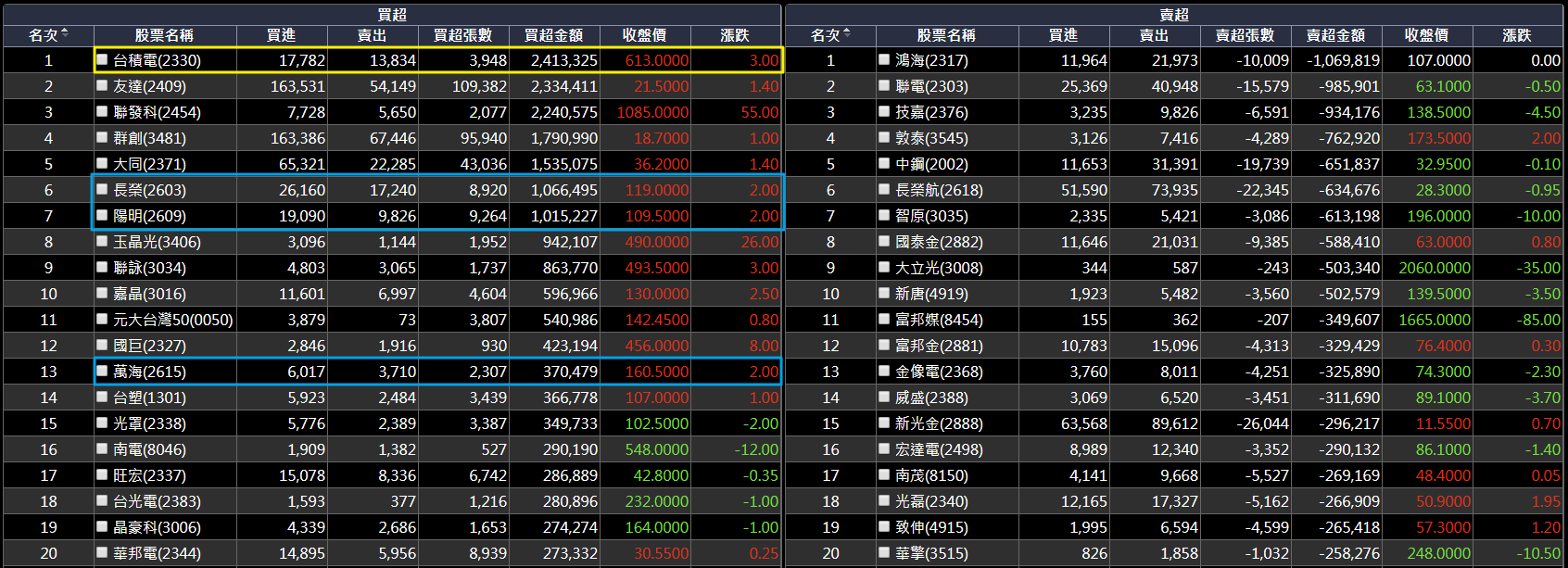Open stock 大同(2371)
The image size is (1568, 568).
pos(150,164)
